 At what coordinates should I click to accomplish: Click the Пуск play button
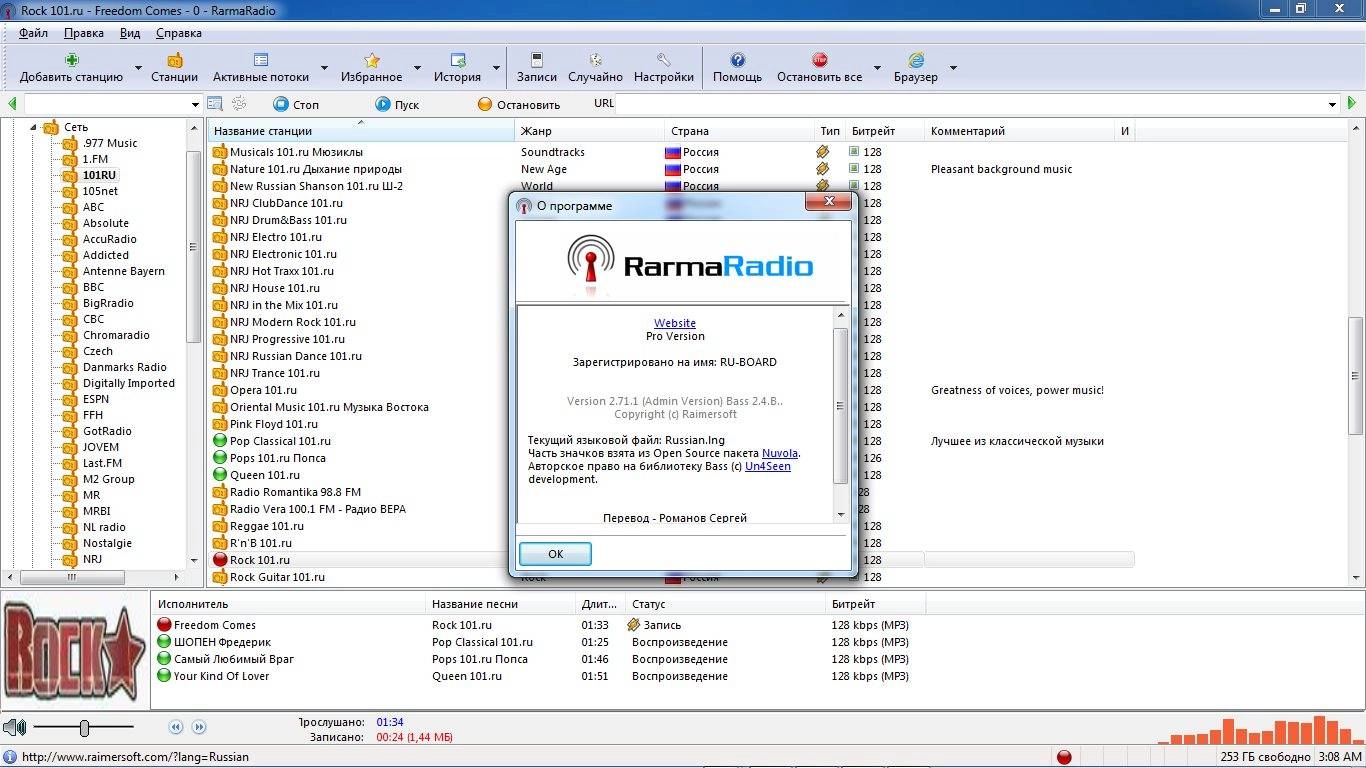tap(397, 104)
